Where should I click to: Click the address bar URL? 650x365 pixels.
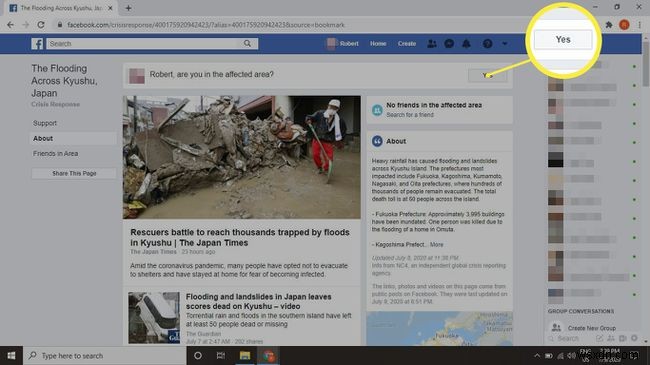point(206,25)
